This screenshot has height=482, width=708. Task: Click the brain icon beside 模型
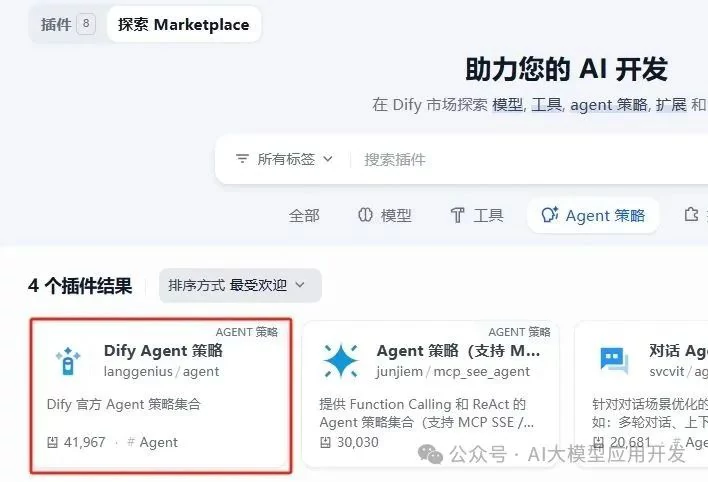tap(365, 215)
